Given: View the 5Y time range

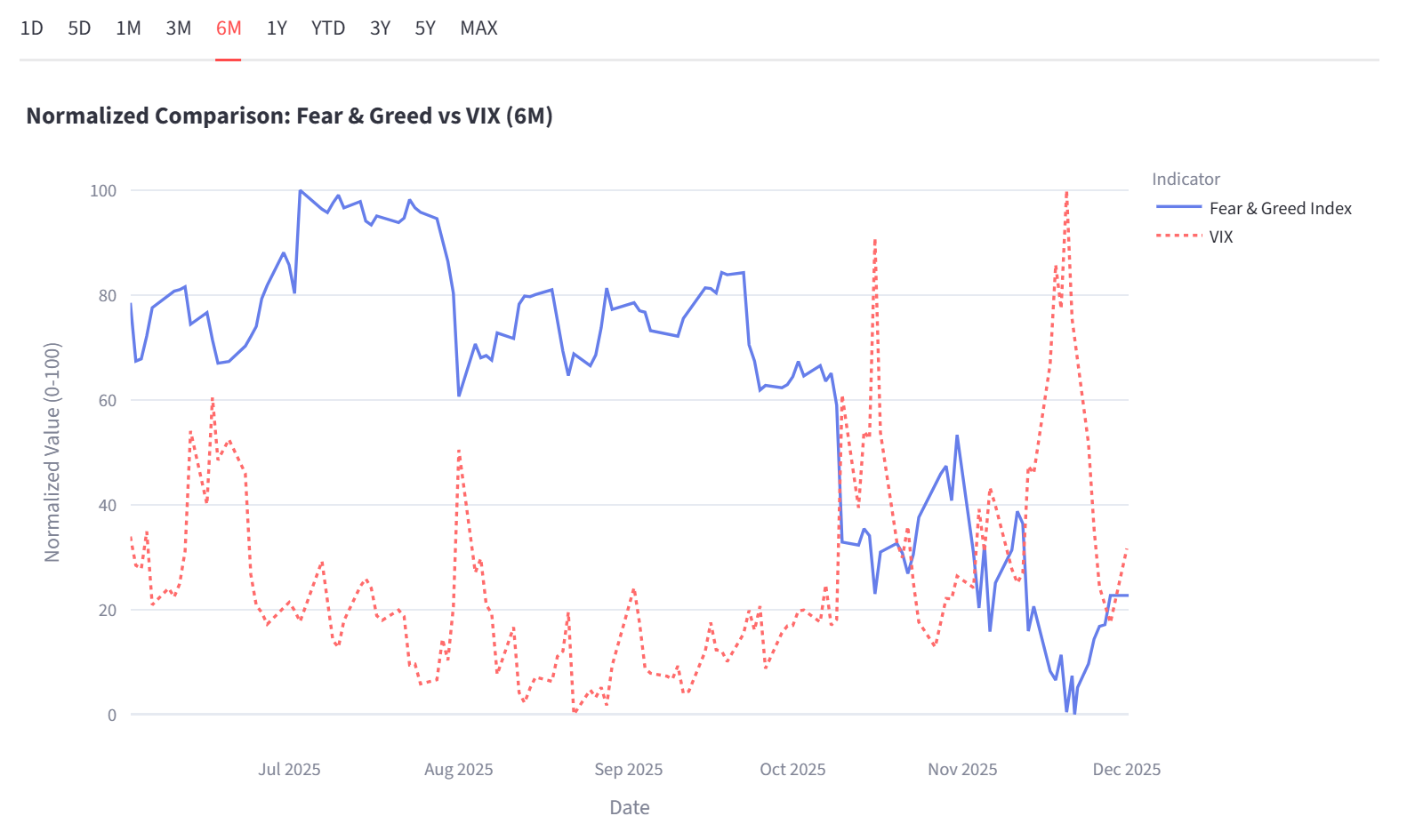Looking at the screenshot, I should tap(425, 28).
